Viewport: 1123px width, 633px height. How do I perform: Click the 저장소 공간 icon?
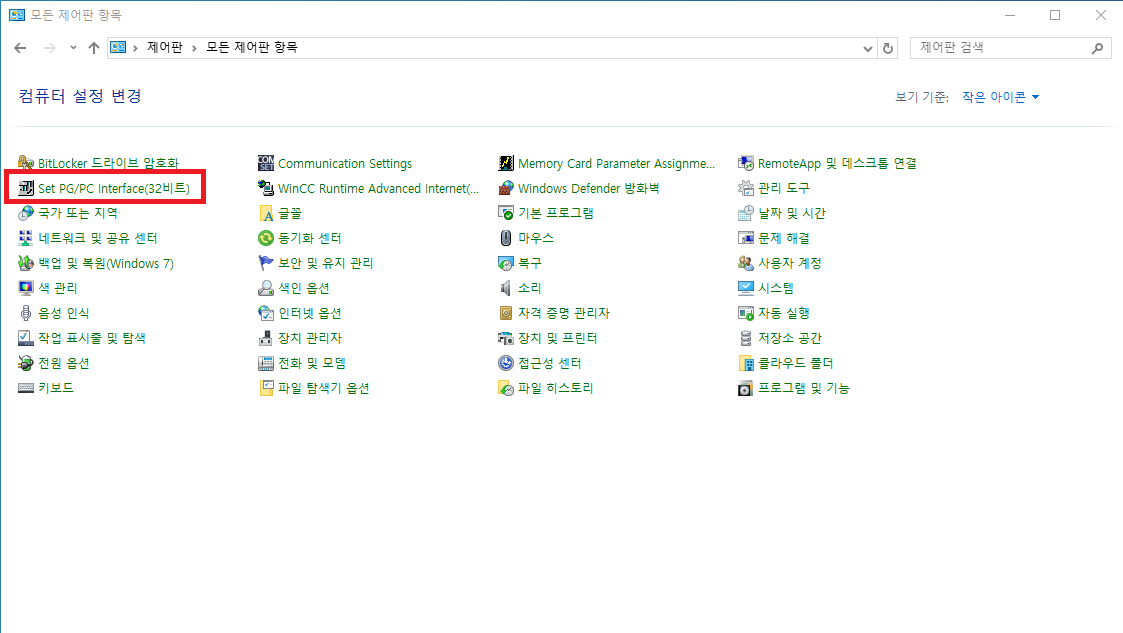tap(746, 338)
